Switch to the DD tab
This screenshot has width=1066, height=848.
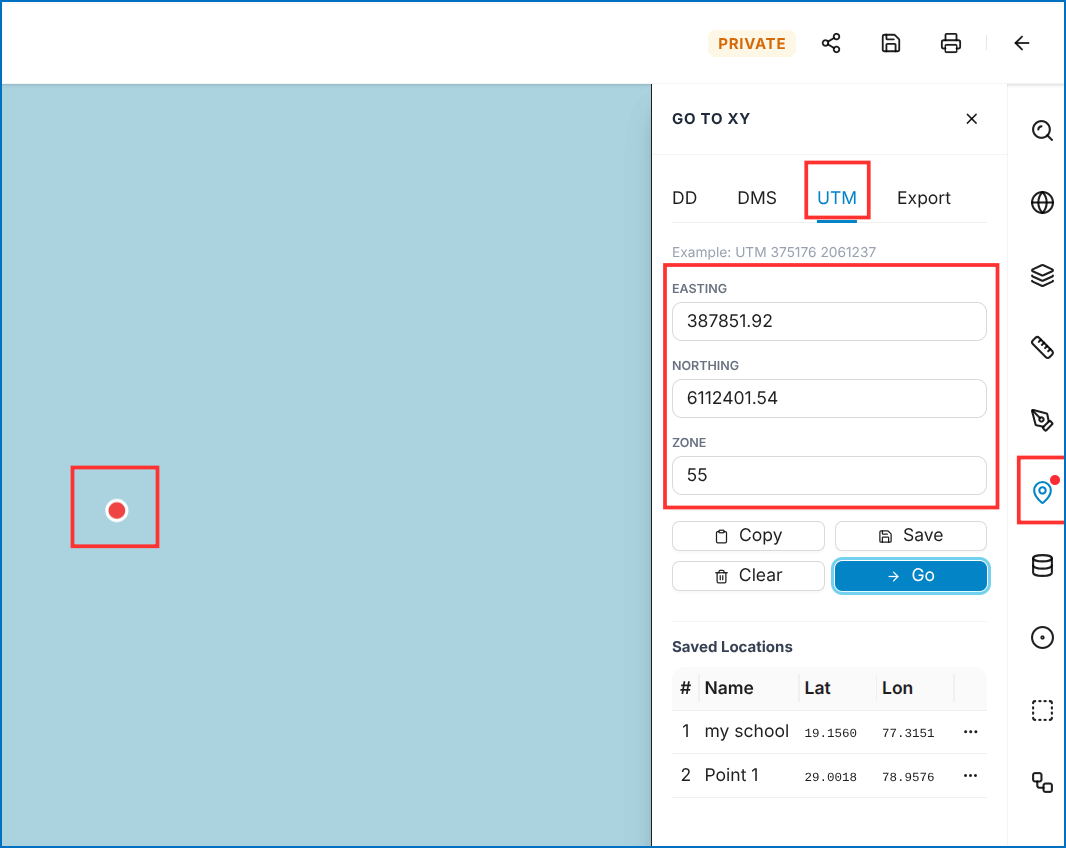(684, 198)
